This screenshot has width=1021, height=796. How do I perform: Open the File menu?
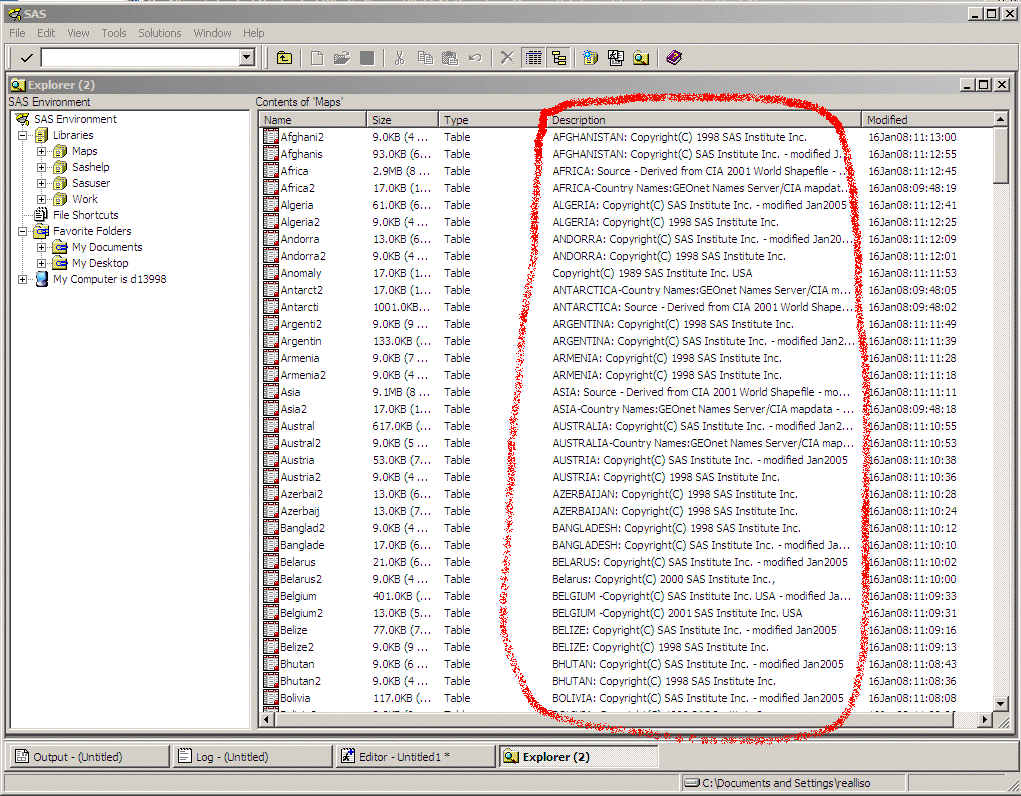click(17, 33)
